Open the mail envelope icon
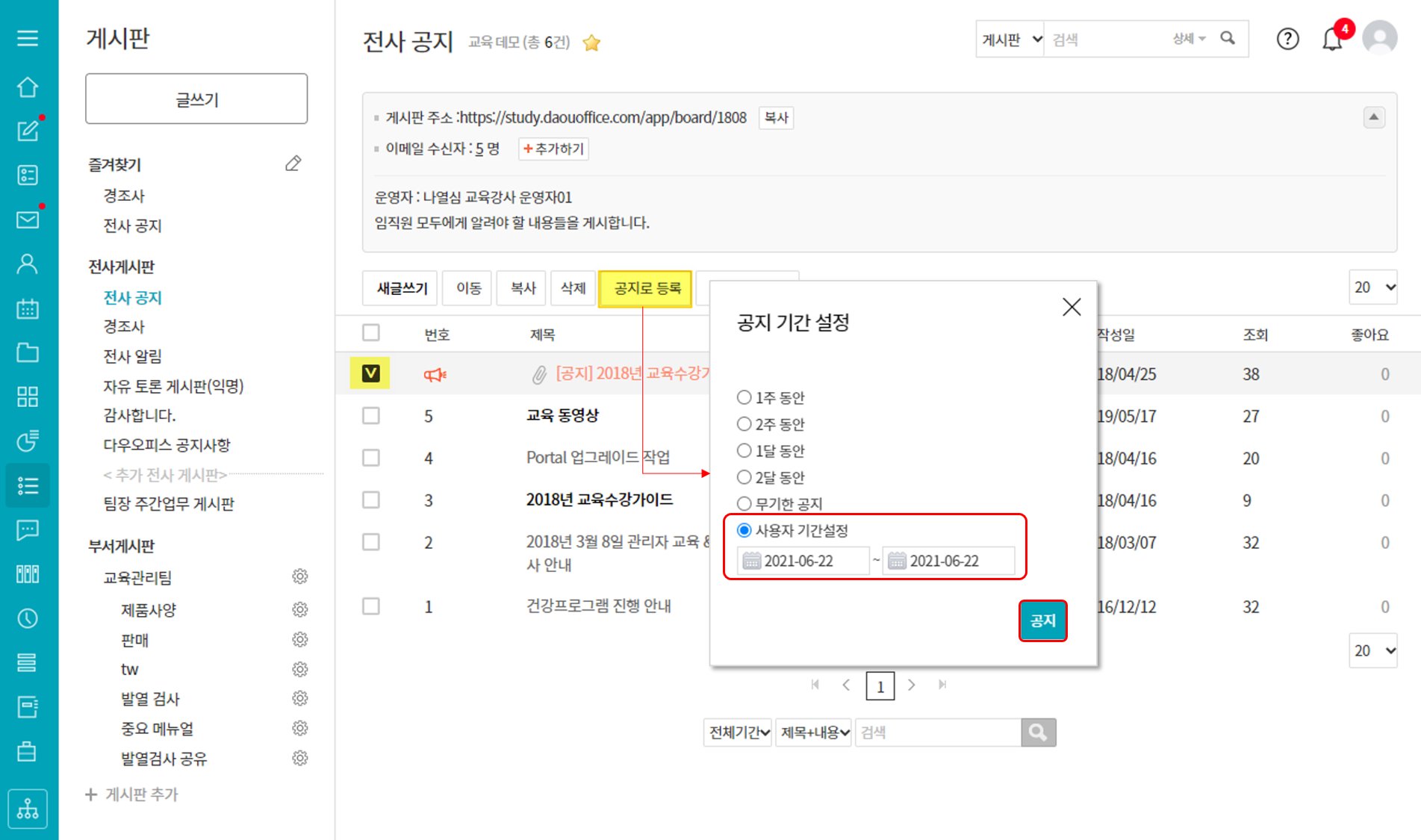Viewport: 1421px width, 840px height. click(x=28, y=220)
